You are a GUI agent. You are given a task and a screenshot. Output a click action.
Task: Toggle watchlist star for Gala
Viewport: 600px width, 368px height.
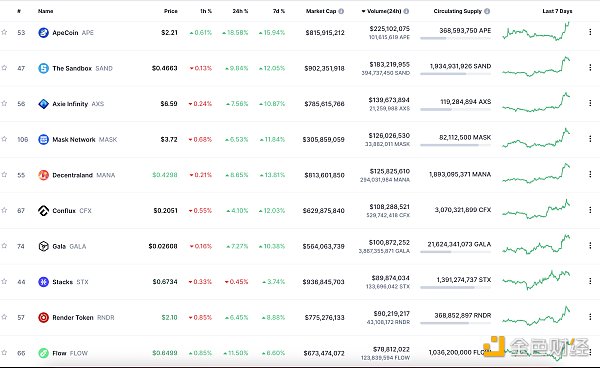coord(4,246)
